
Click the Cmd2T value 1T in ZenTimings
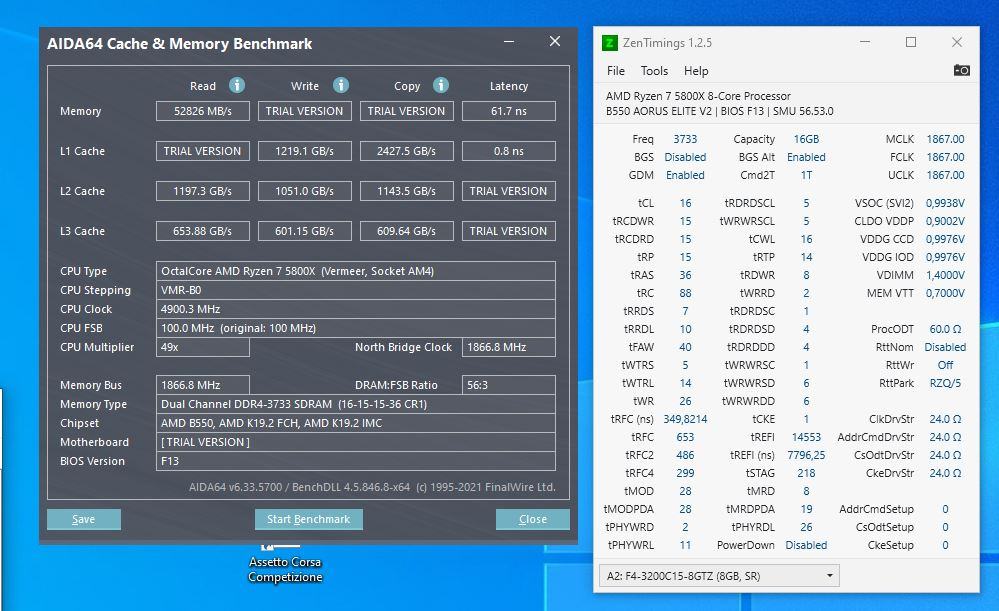(x=806, y=175)
